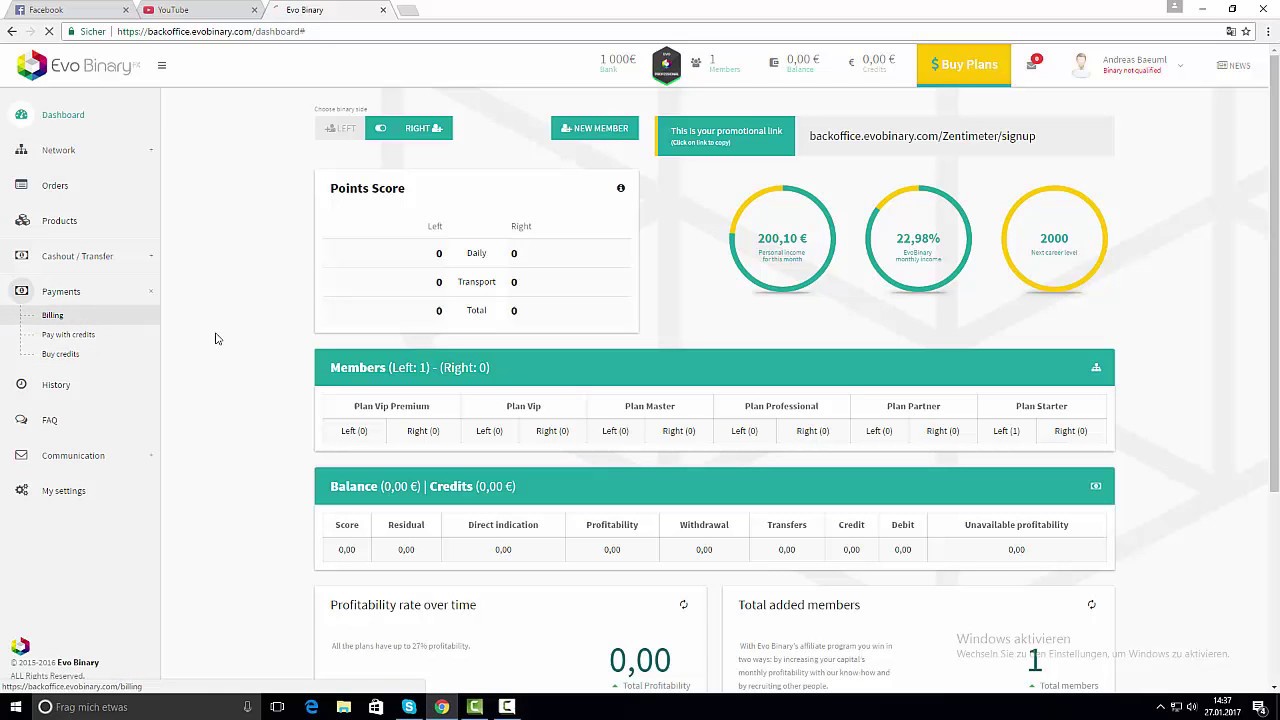Select the LEFT binary side option
1280x720 pixels.
pyautogui.click(x=340, y=128)
